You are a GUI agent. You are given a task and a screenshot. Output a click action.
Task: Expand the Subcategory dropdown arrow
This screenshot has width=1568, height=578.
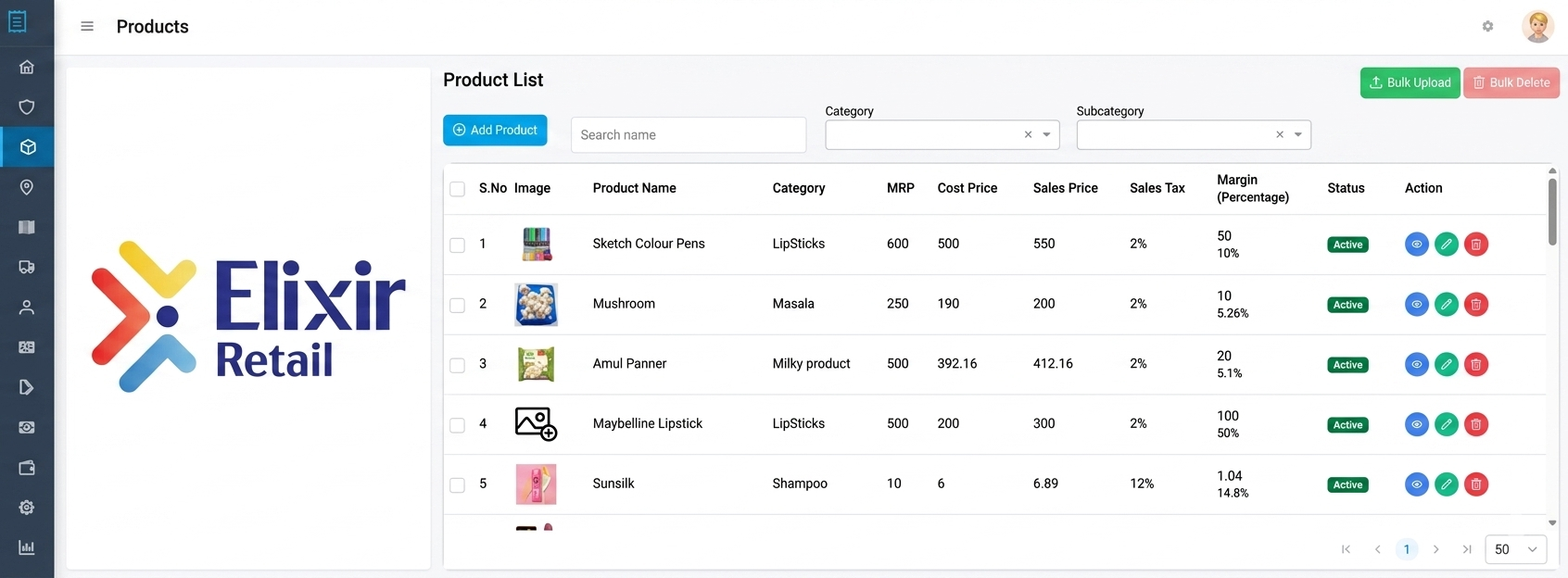point(1298,135)
